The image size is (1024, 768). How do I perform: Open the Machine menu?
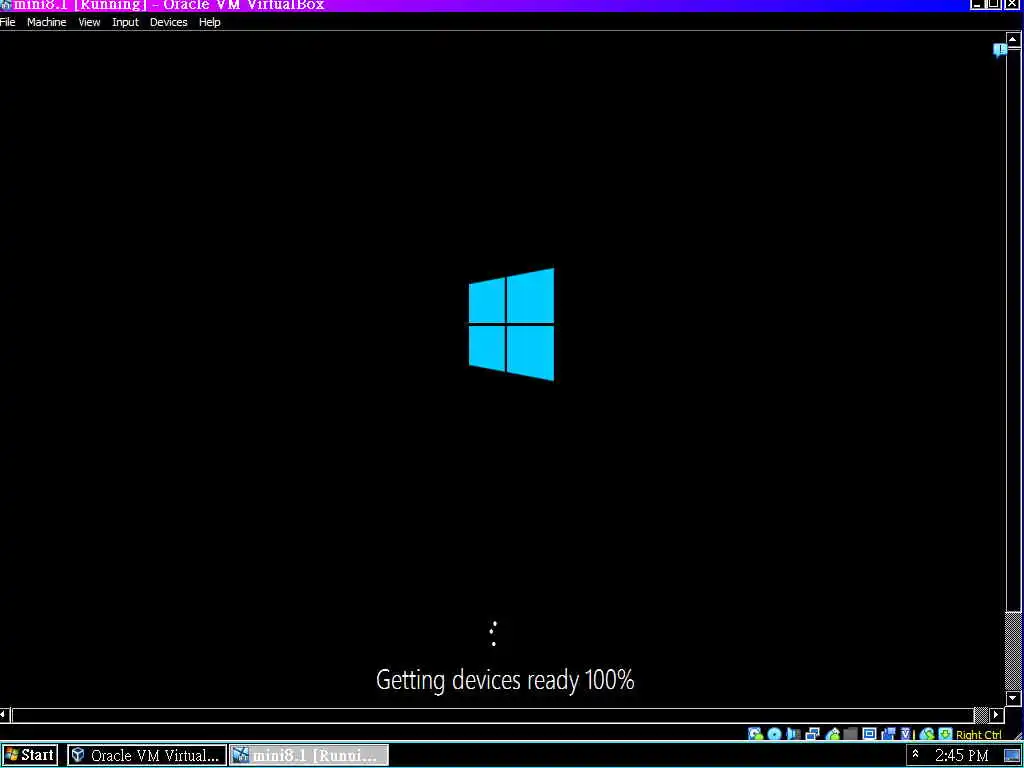click(46, 22)
